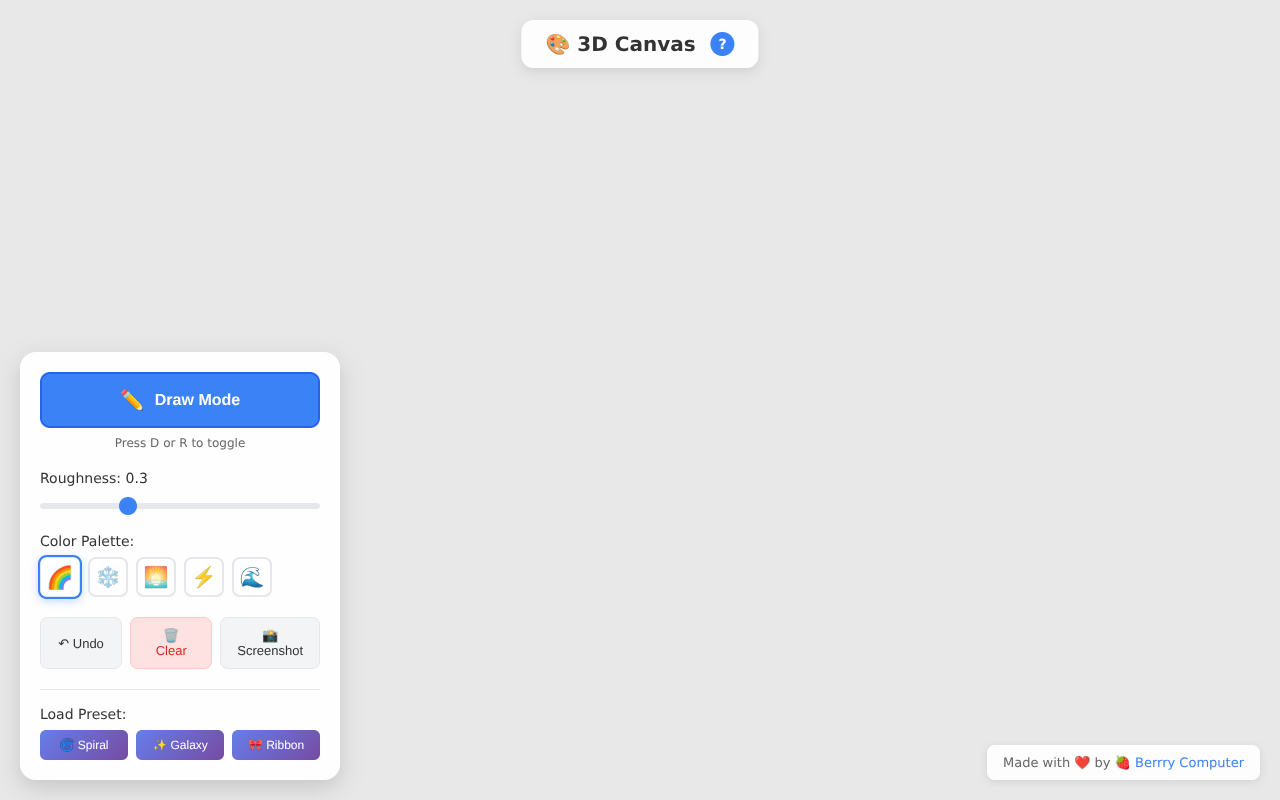The image size is (1280, 800).
Task: Select the sunset color palette
Action: pos(155,577)
